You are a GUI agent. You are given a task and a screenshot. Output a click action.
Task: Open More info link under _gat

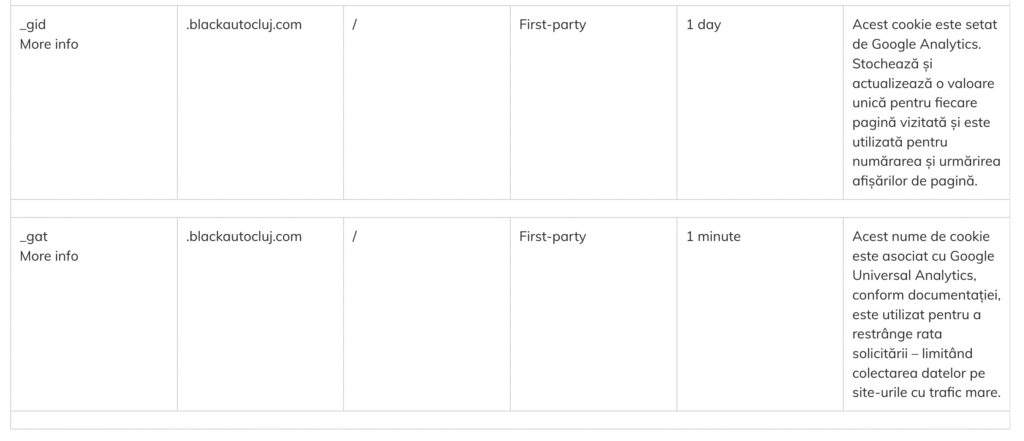(49, 256)
